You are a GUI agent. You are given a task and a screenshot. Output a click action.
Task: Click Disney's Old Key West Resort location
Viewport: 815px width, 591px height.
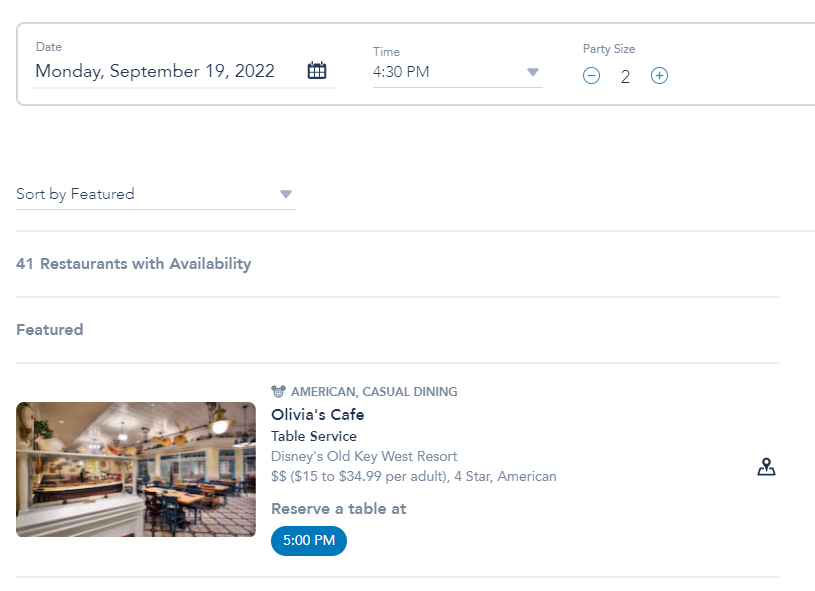click(364, 456)
